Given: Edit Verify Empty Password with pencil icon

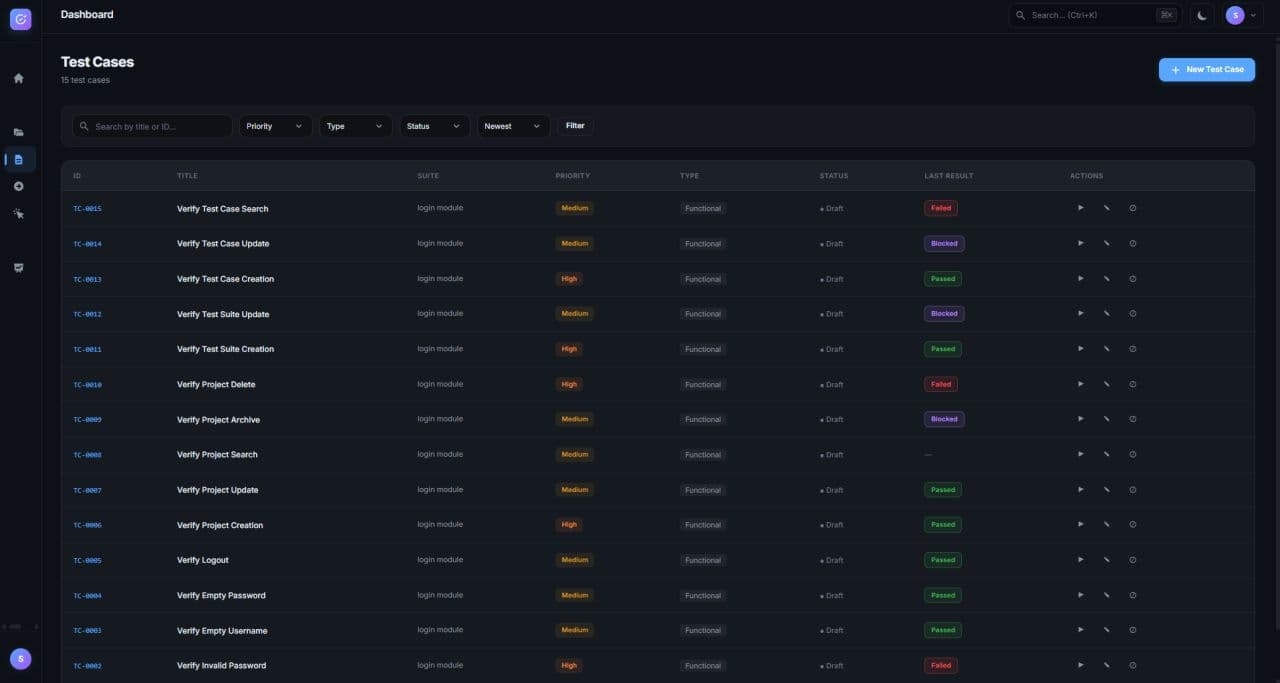Looking at the screenshot, I should pyautogui.click(x=1106, y=595).
